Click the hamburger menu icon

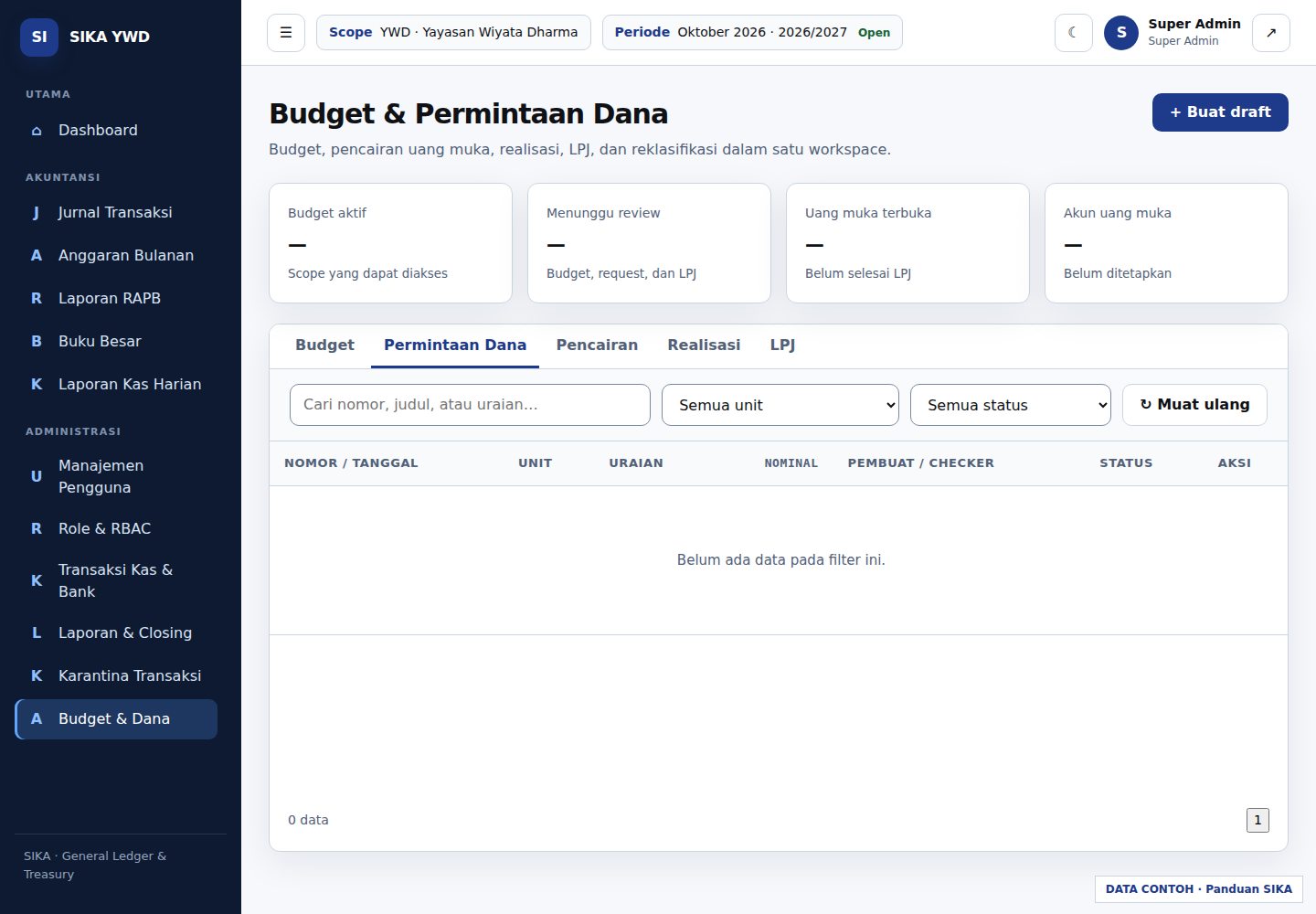286,33
